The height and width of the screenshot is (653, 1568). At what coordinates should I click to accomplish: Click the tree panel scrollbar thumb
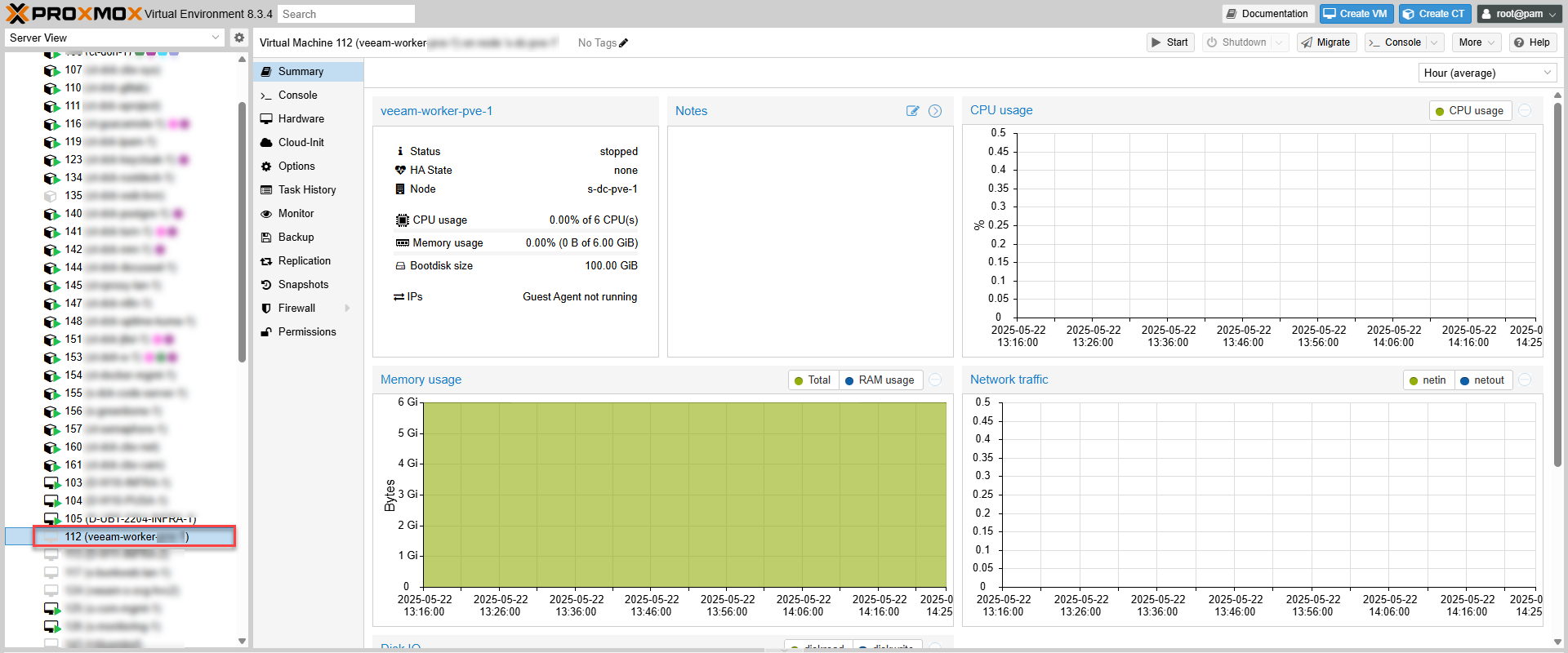[242, 233]
